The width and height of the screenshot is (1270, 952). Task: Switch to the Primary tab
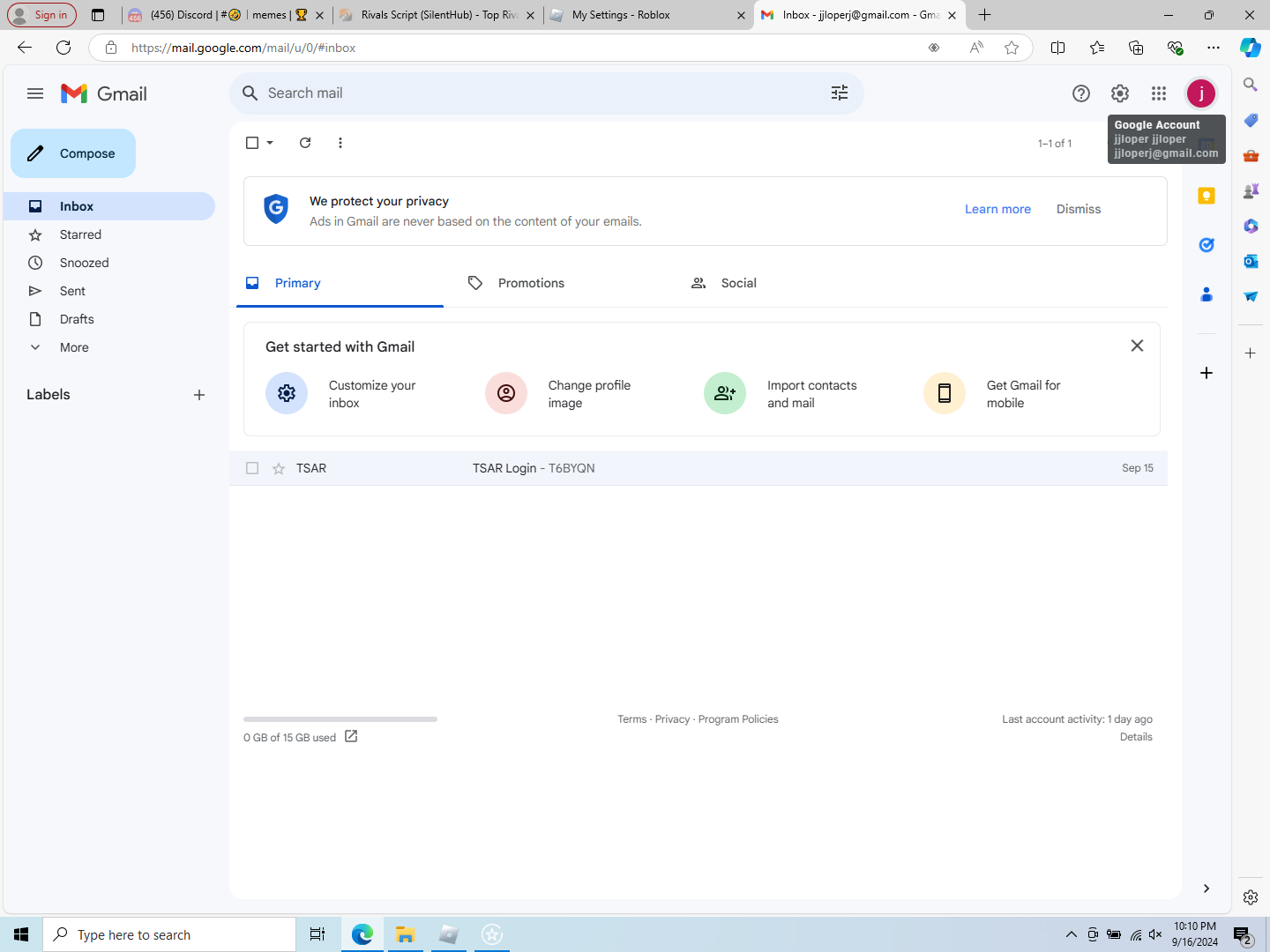[x=340, y=283]
